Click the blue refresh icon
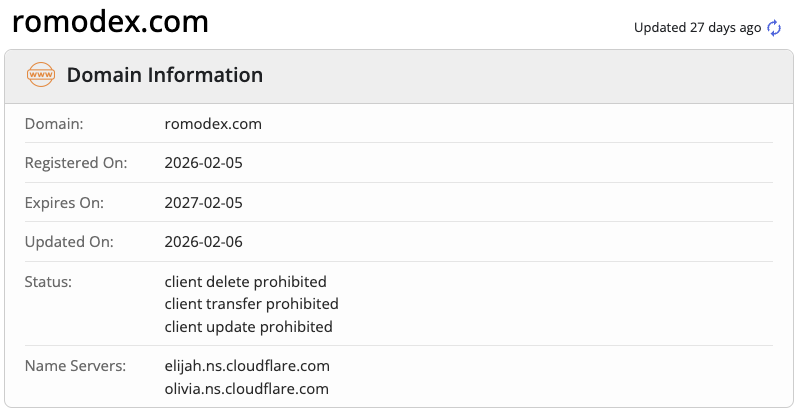808x420 pixels. click(x=774, y=28)
